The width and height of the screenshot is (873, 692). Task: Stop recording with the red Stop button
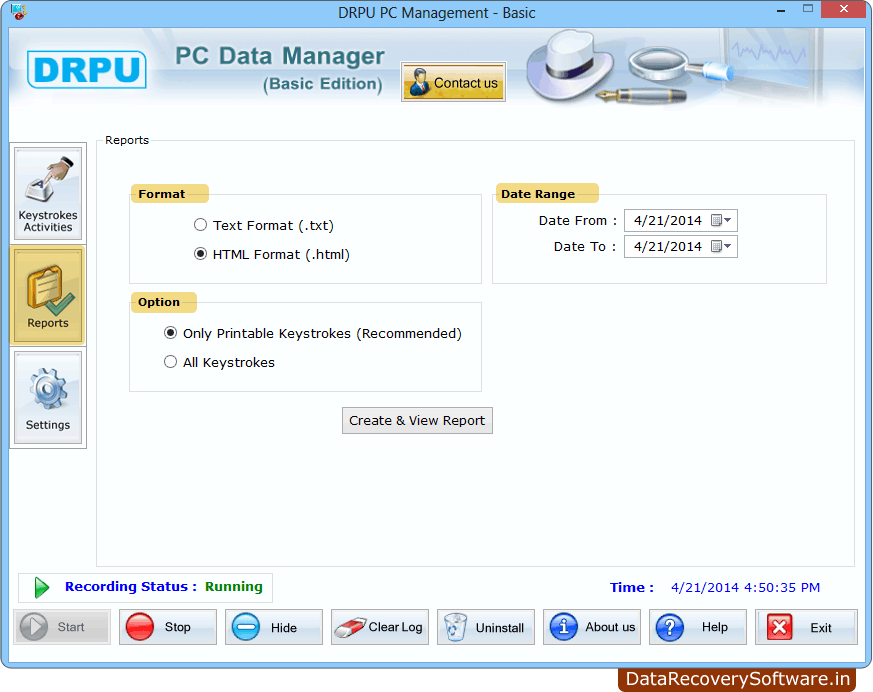point(168,627)
